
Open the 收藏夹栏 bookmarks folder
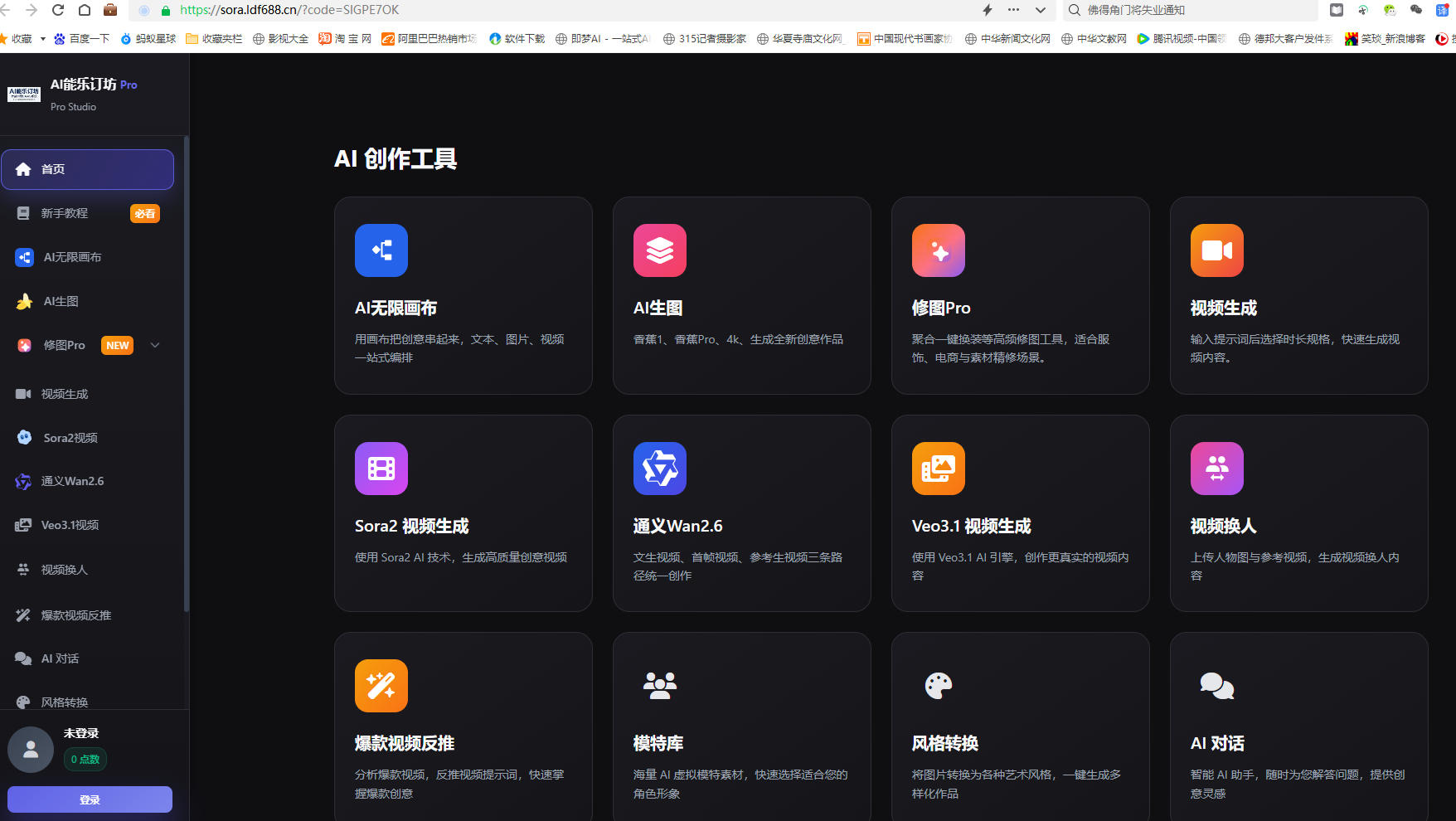click(214, 39)
